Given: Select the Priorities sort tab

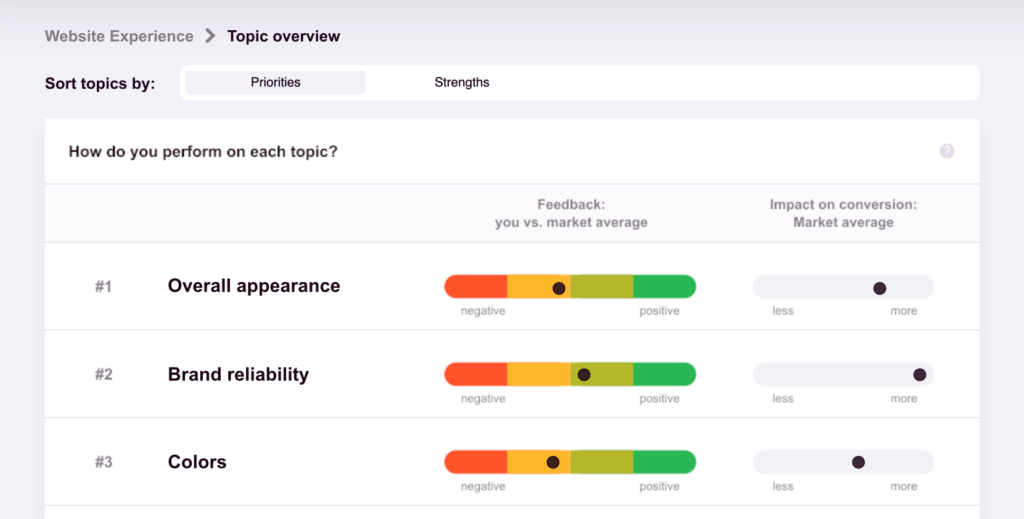Looking at the screenshot, I should [276, 82].
